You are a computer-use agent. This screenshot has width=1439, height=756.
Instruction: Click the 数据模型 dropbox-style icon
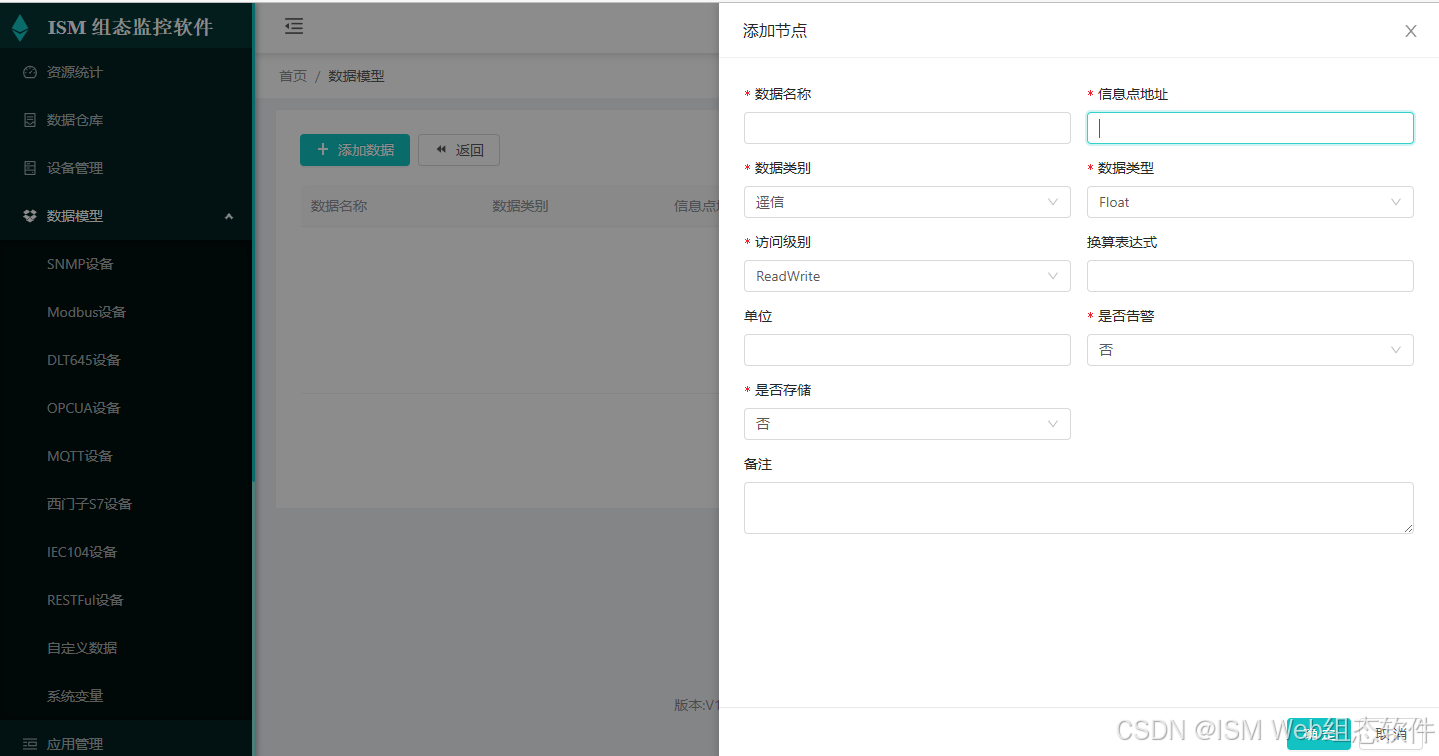pos(30,216)
